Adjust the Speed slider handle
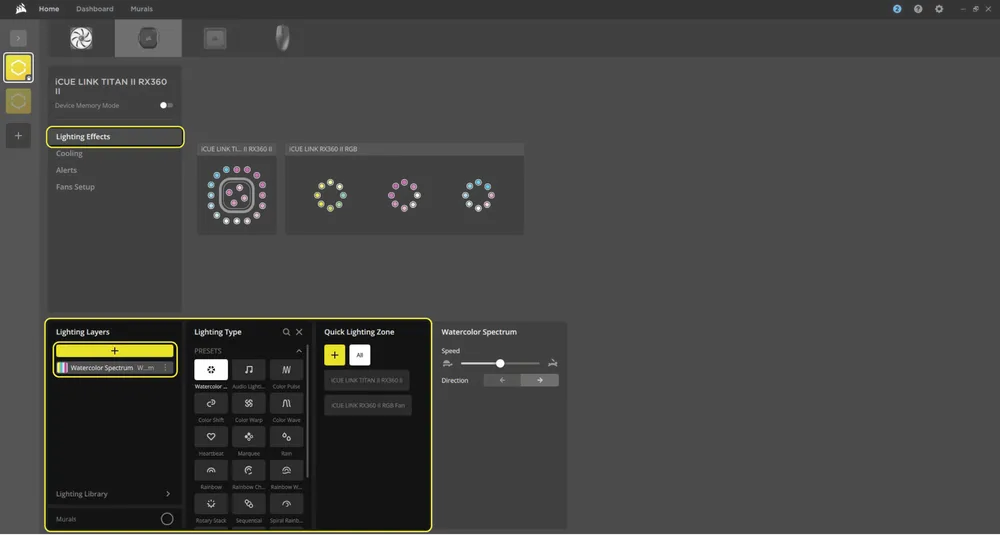 click(x=500, y=363)
